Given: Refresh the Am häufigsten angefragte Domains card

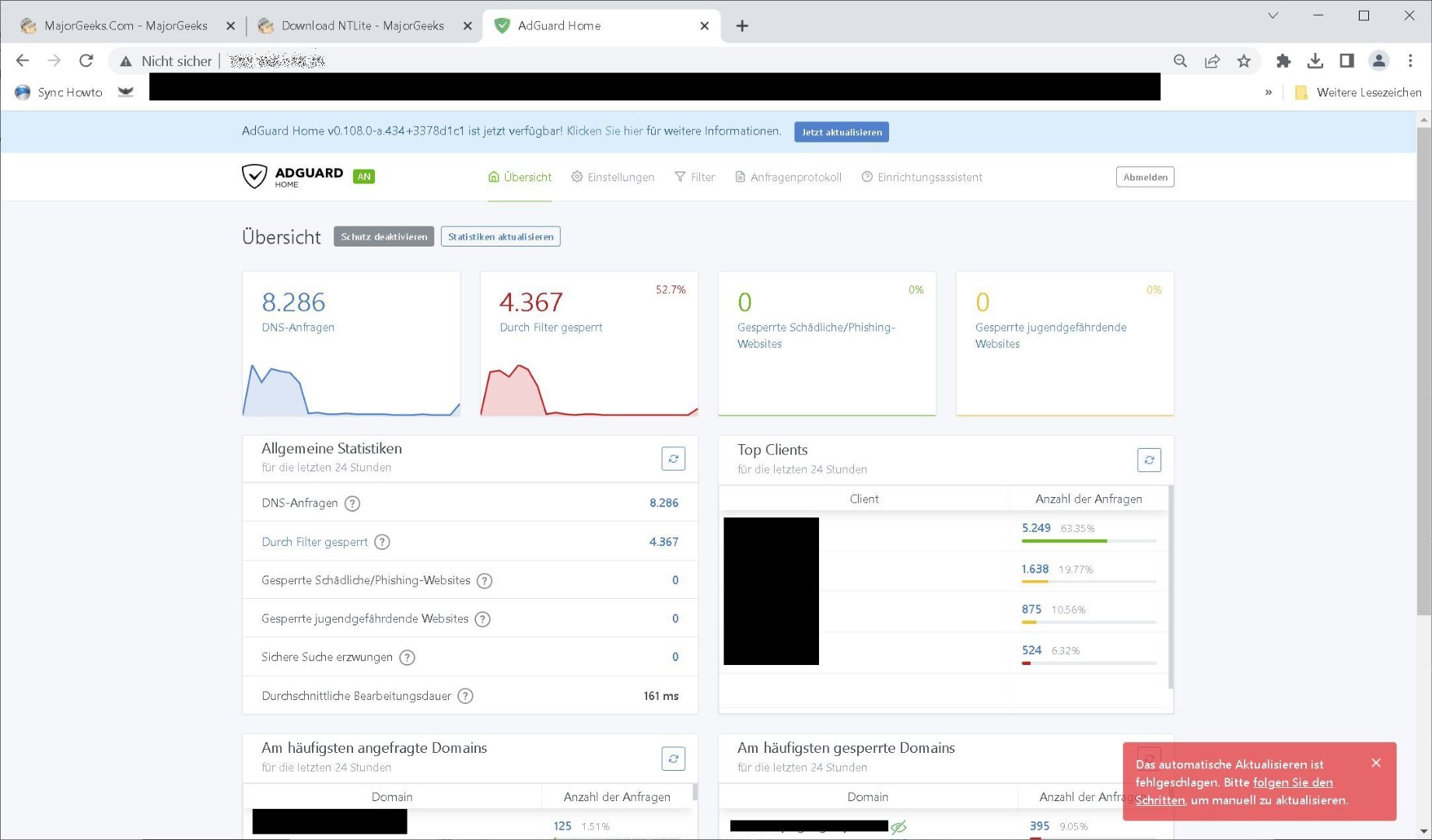Looking at the screenshot, I should [x=673, y=758].
